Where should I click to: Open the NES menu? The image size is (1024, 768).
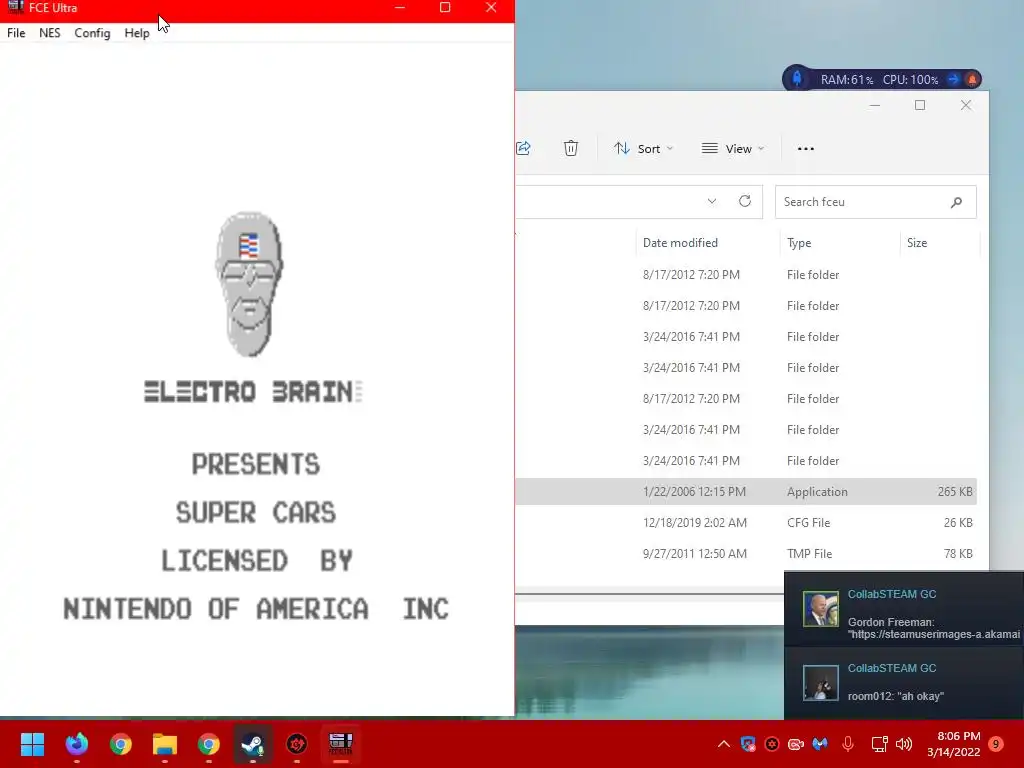[x=50, y=33]
